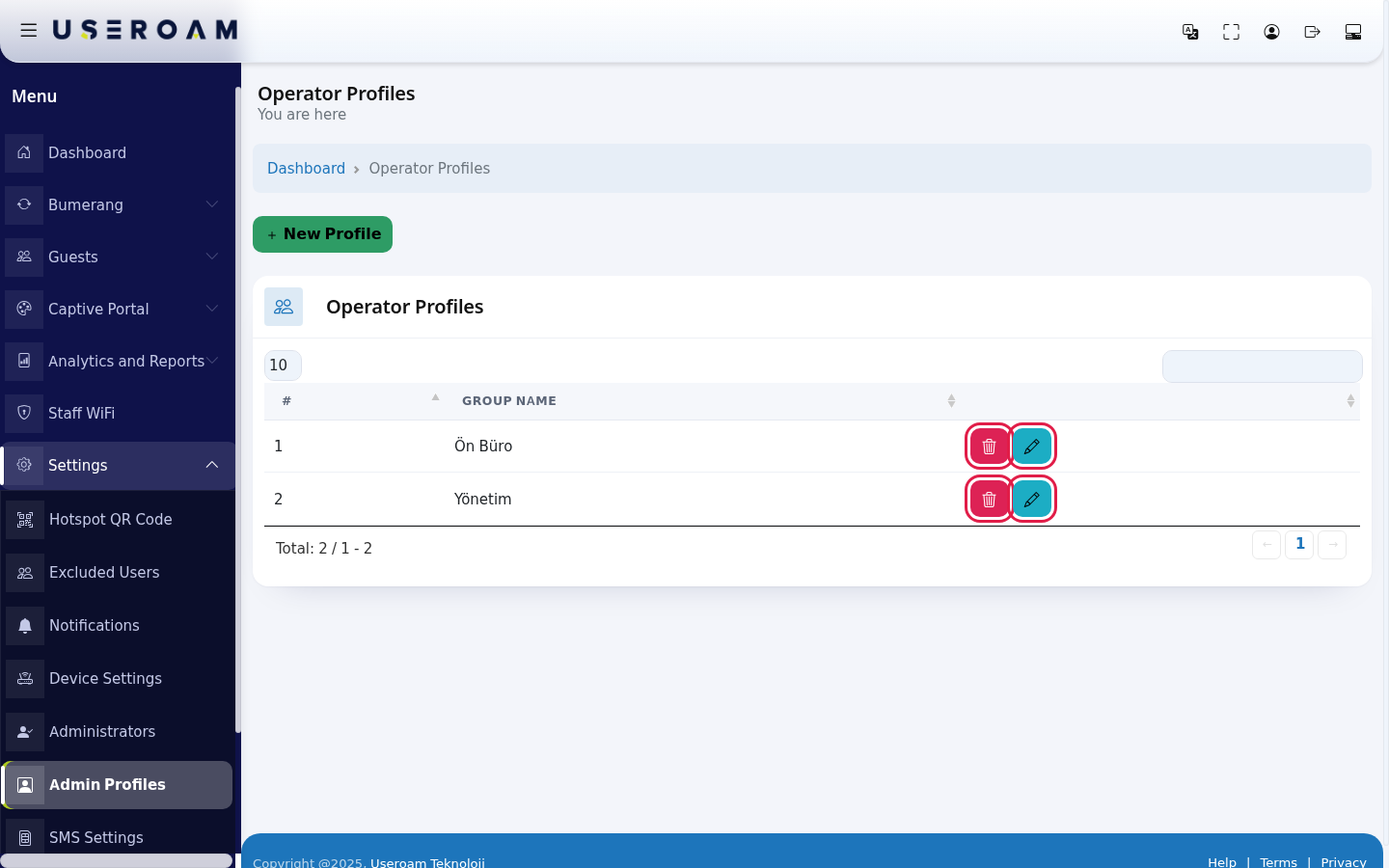The width and height of the screenshot is (1389, 868).
Task: Open Excluded Users menu item
Action: tap(117, 572)
